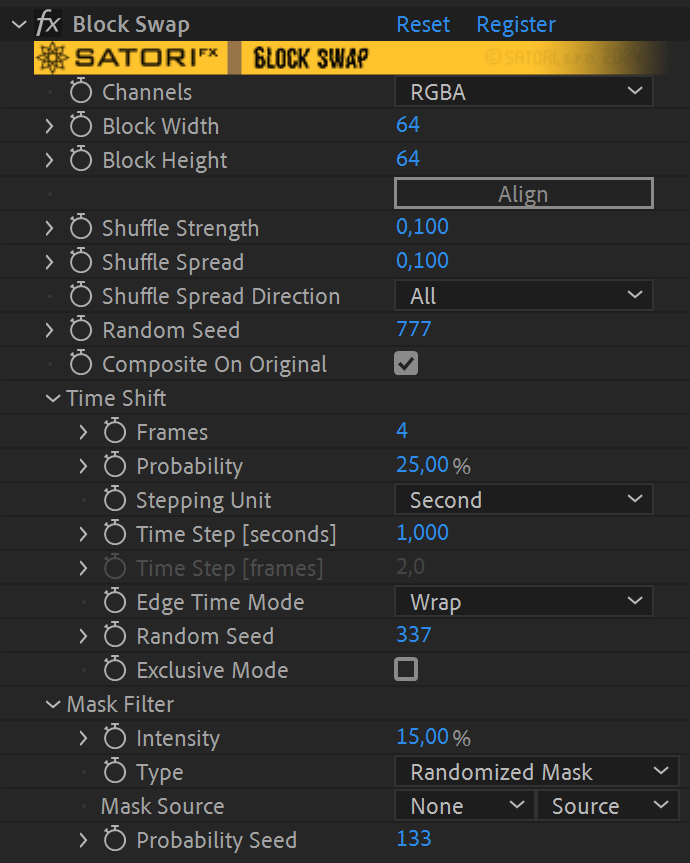Image resolution: width=690 pixels, height=863 pixels.
Task: Uncheck Composite On Original
Action: point(406,363)
